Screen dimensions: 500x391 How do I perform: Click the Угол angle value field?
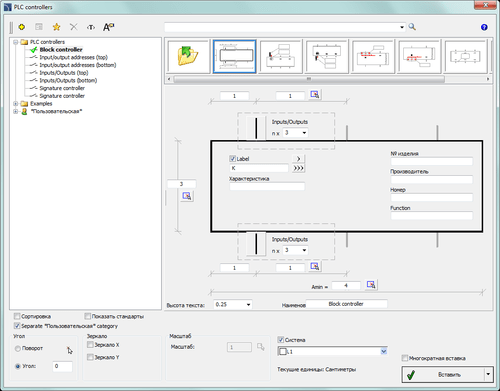click(x=63, y=366)
